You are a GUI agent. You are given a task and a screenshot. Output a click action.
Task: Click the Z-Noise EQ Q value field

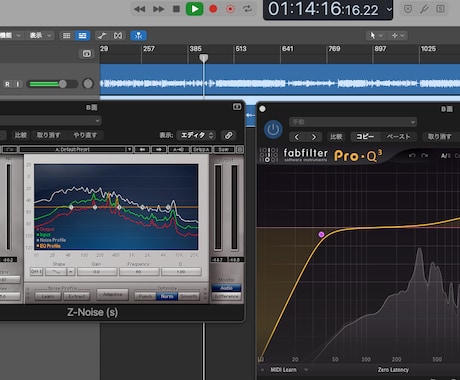point(181,272)
